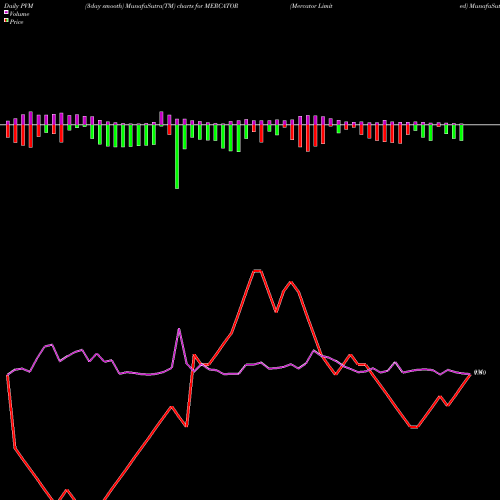
Task: Click the highest peak of the red price line
Action: 257,271
